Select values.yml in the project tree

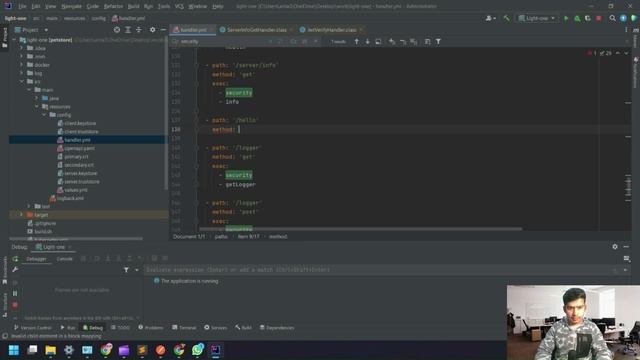[76, 190]
